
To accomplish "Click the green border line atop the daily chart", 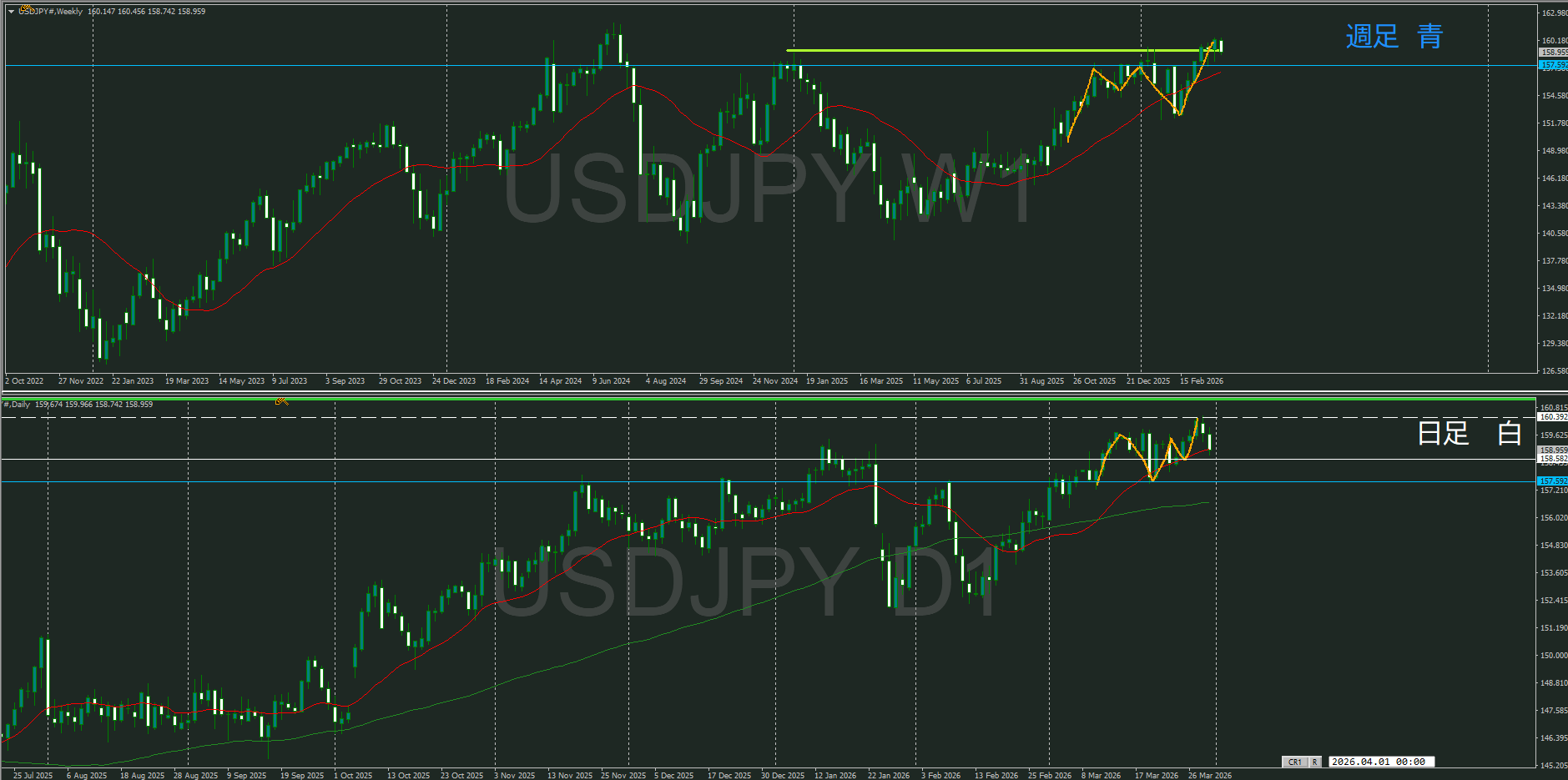I will pos(751,399).
